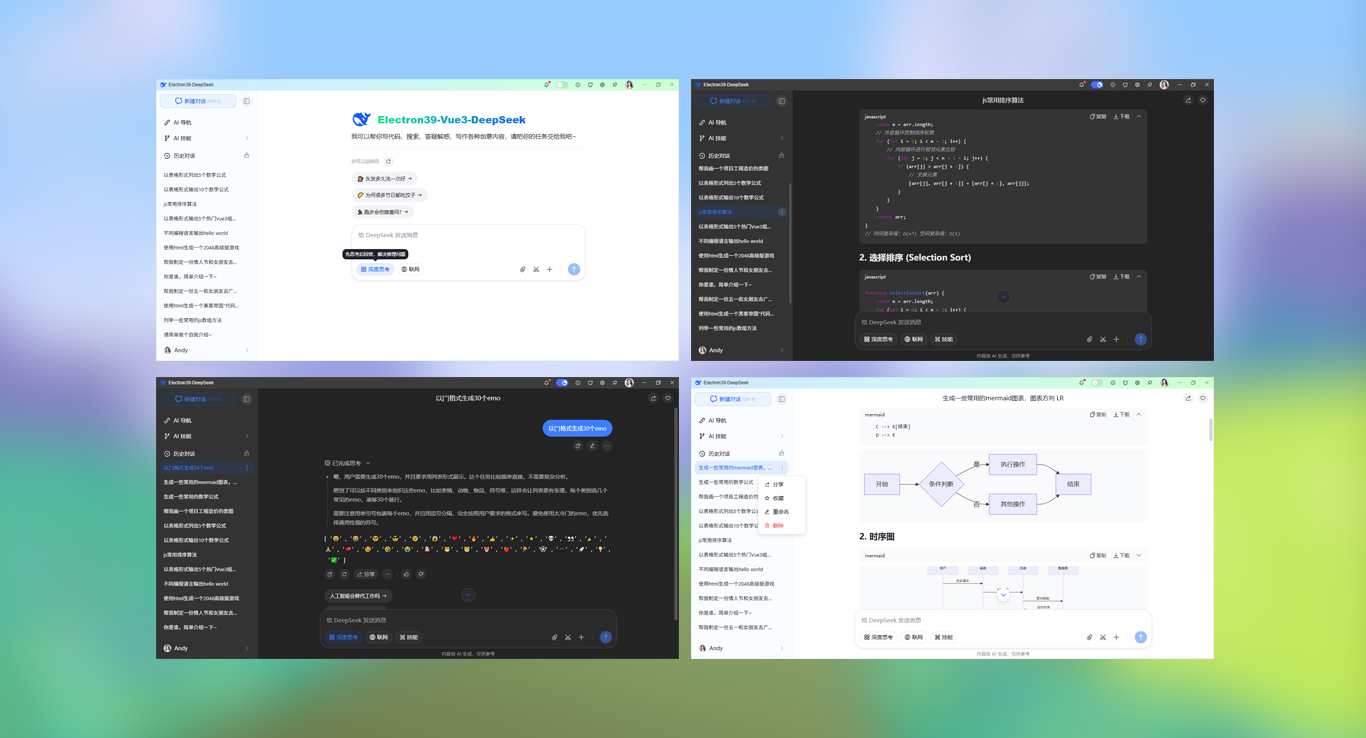Collapse first javascript code block in top-right window
This screenshot has height=738, width=1366.
[1138, 116]
